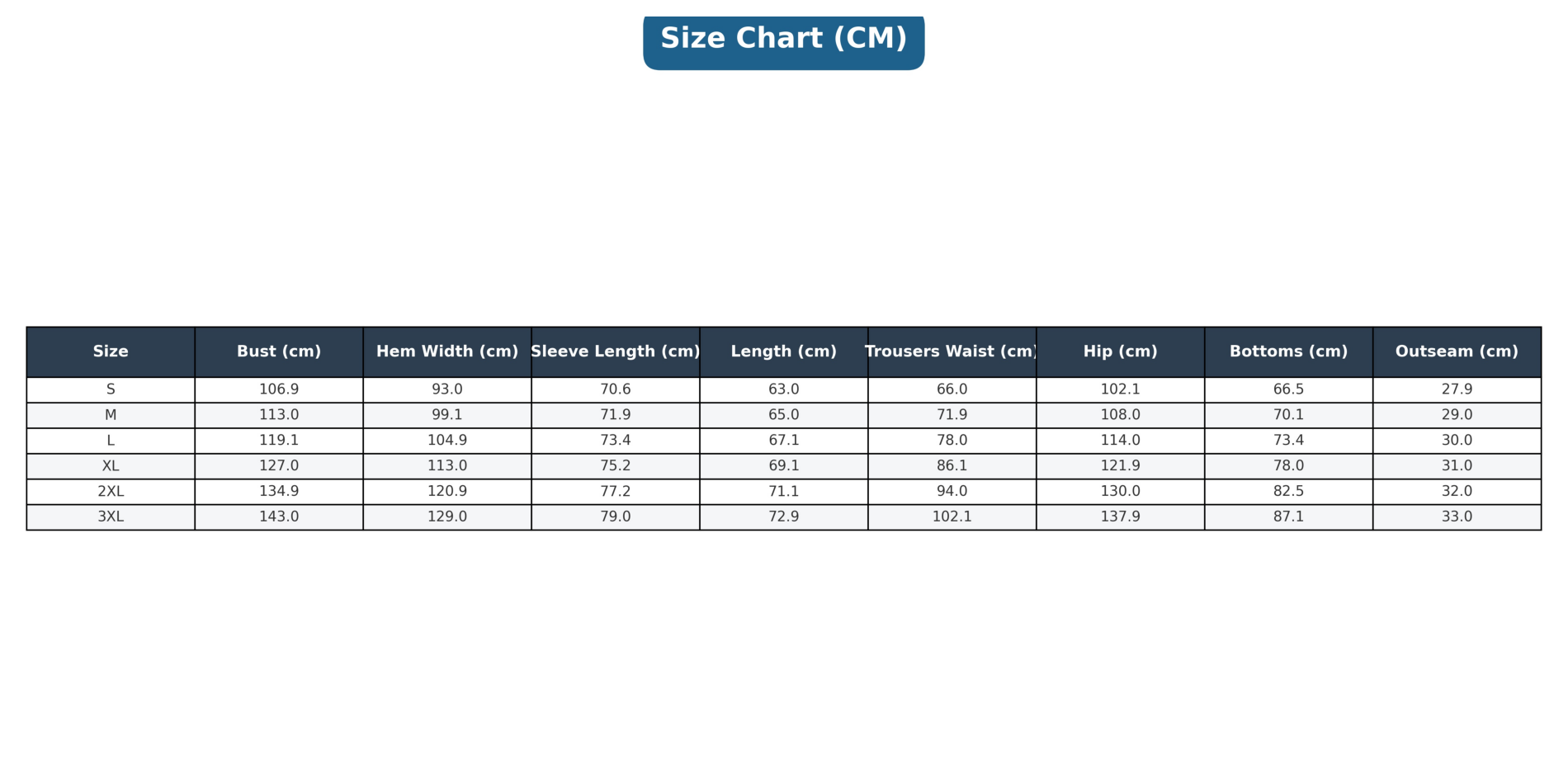The height and width of the screenshot is (769, 1568).
Task: Select the Sleeve Length (cm) header cell
Action: (616, 351)
